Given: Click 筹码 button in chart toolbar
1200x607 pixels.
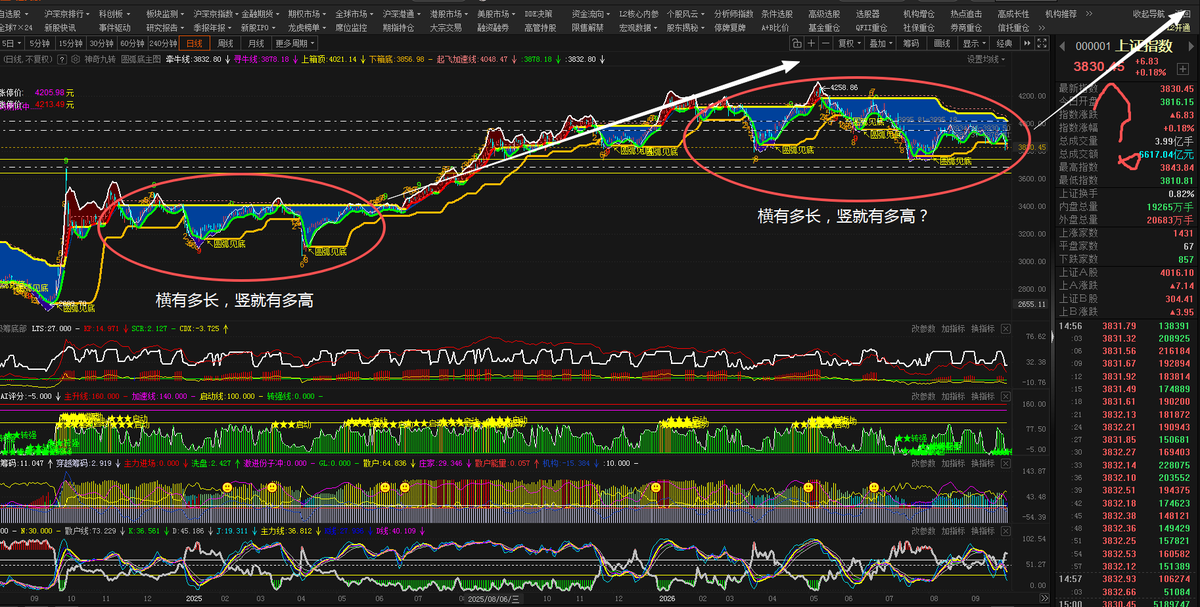Looking at the screenshot, I should 911,43.
